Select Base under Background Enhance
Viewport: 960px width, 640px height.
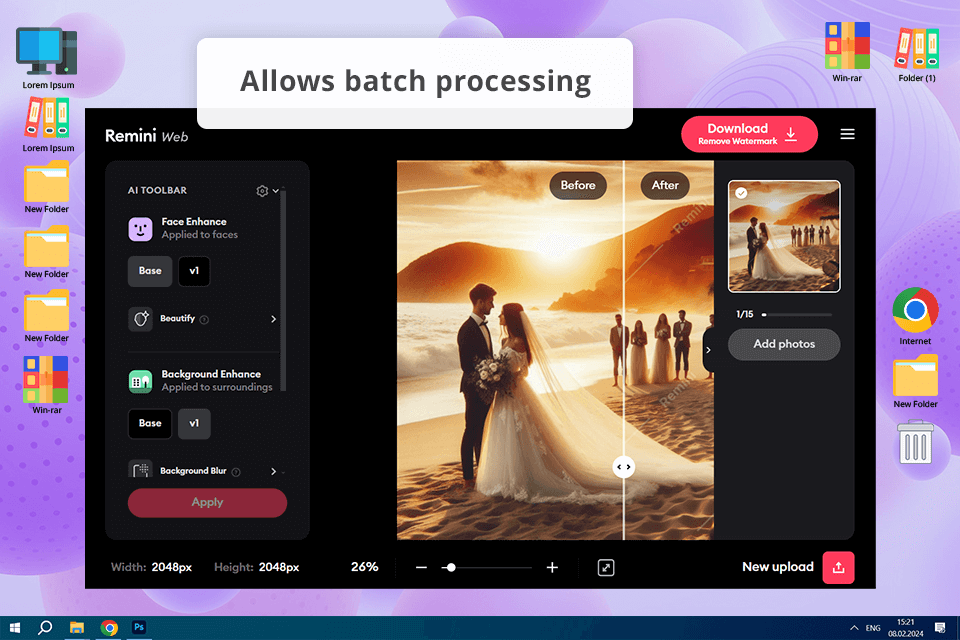point(150,423)
